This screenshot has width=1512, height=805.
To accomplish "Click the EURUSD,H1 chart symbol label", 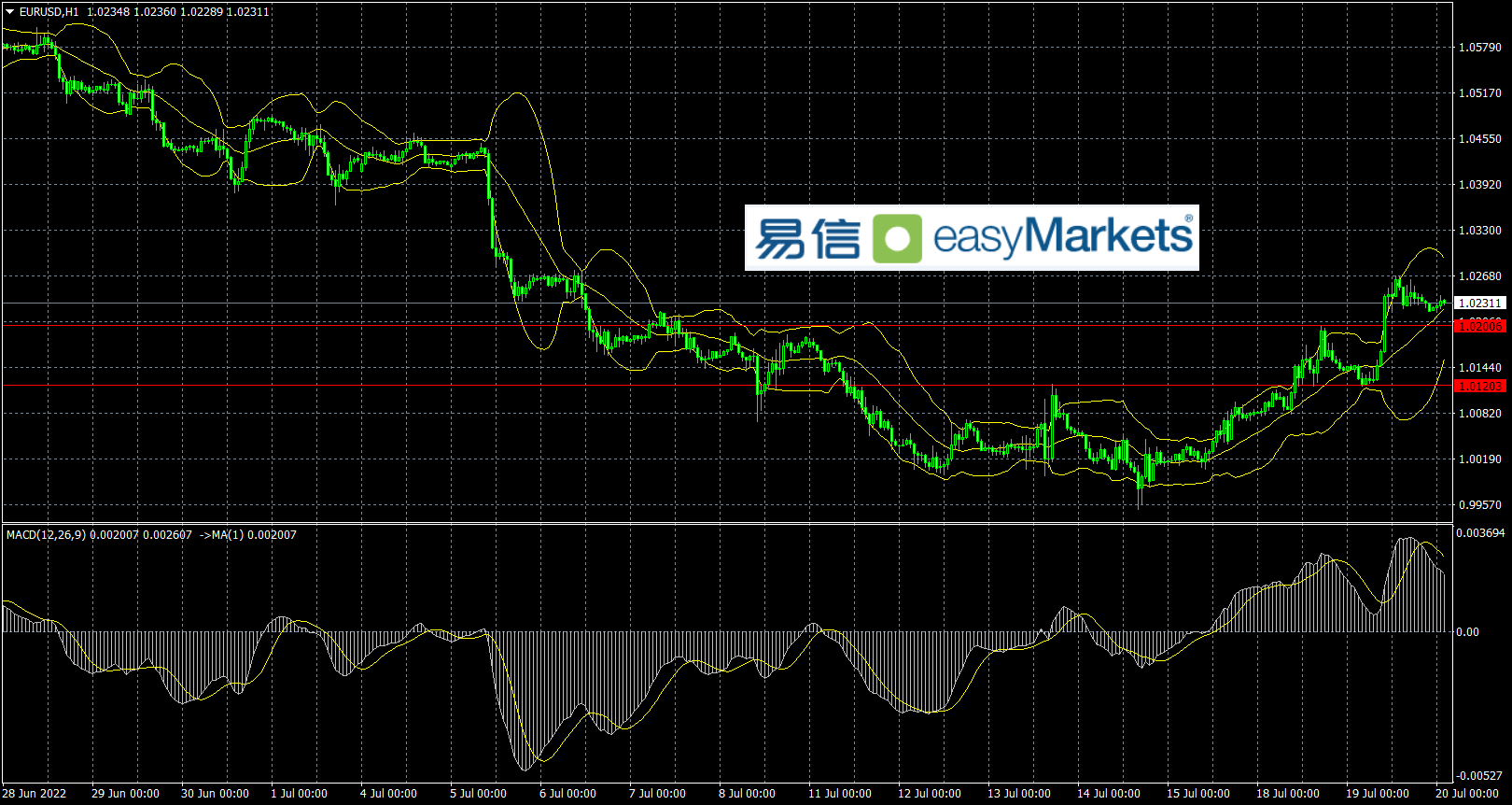I will pyautogui.click(x=49, y=12).
